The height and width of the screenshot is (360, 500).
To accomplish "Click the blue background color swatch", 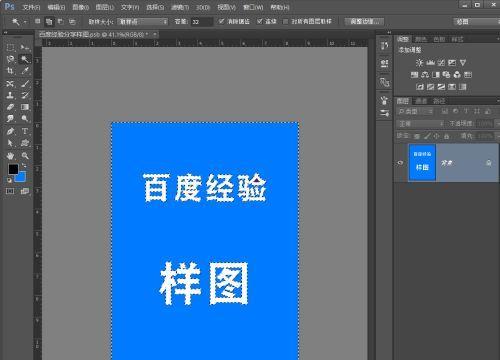I will click(22, 177).
